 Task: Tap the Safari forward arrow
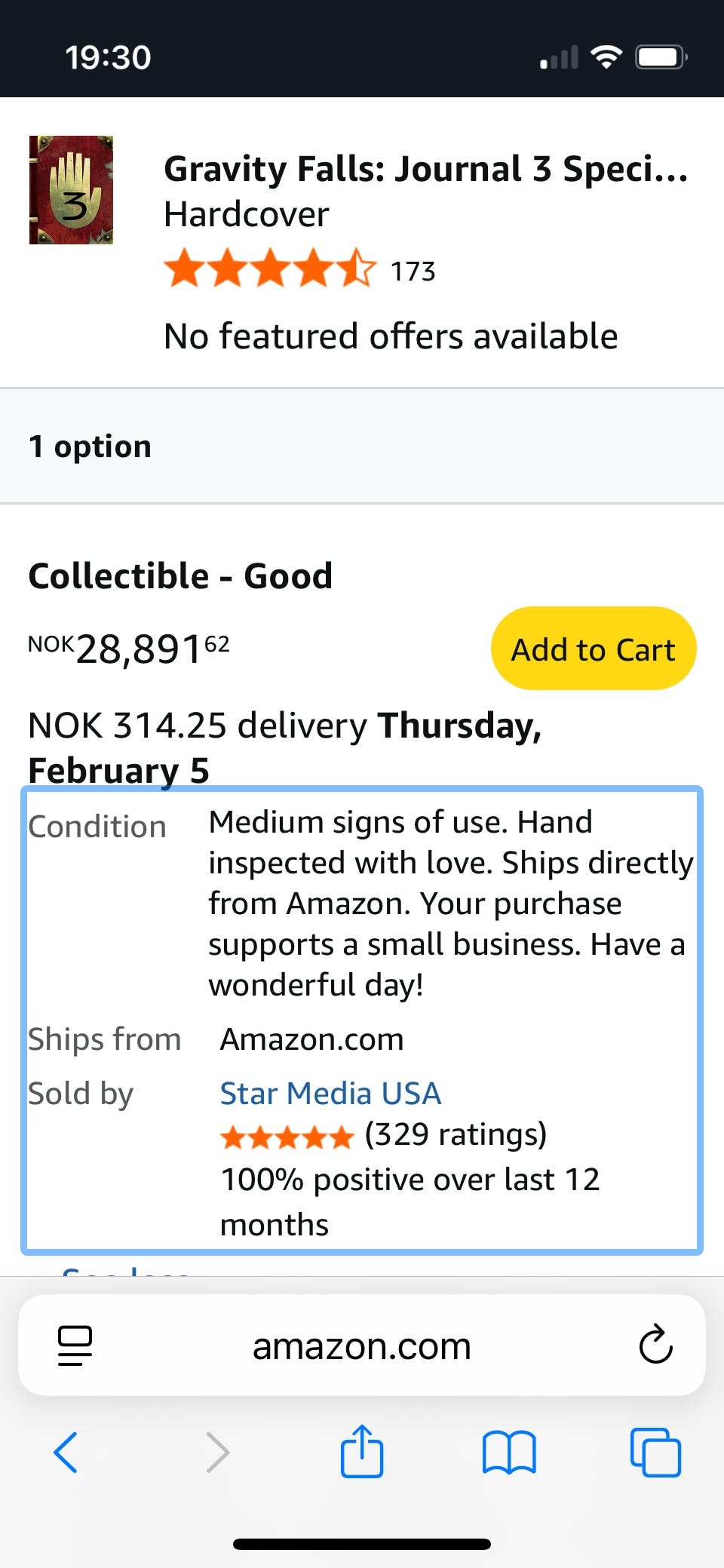click(217, 1452)
